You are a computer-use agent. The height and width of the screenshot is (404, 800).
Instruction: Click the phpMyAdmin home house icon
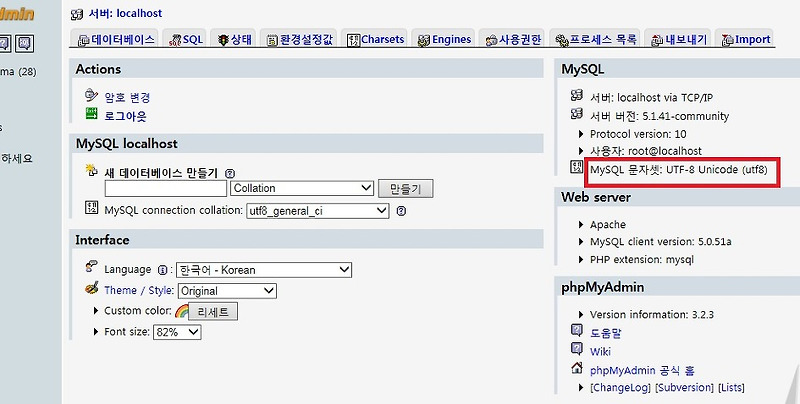pyautogui.click(x=577, y=367)
